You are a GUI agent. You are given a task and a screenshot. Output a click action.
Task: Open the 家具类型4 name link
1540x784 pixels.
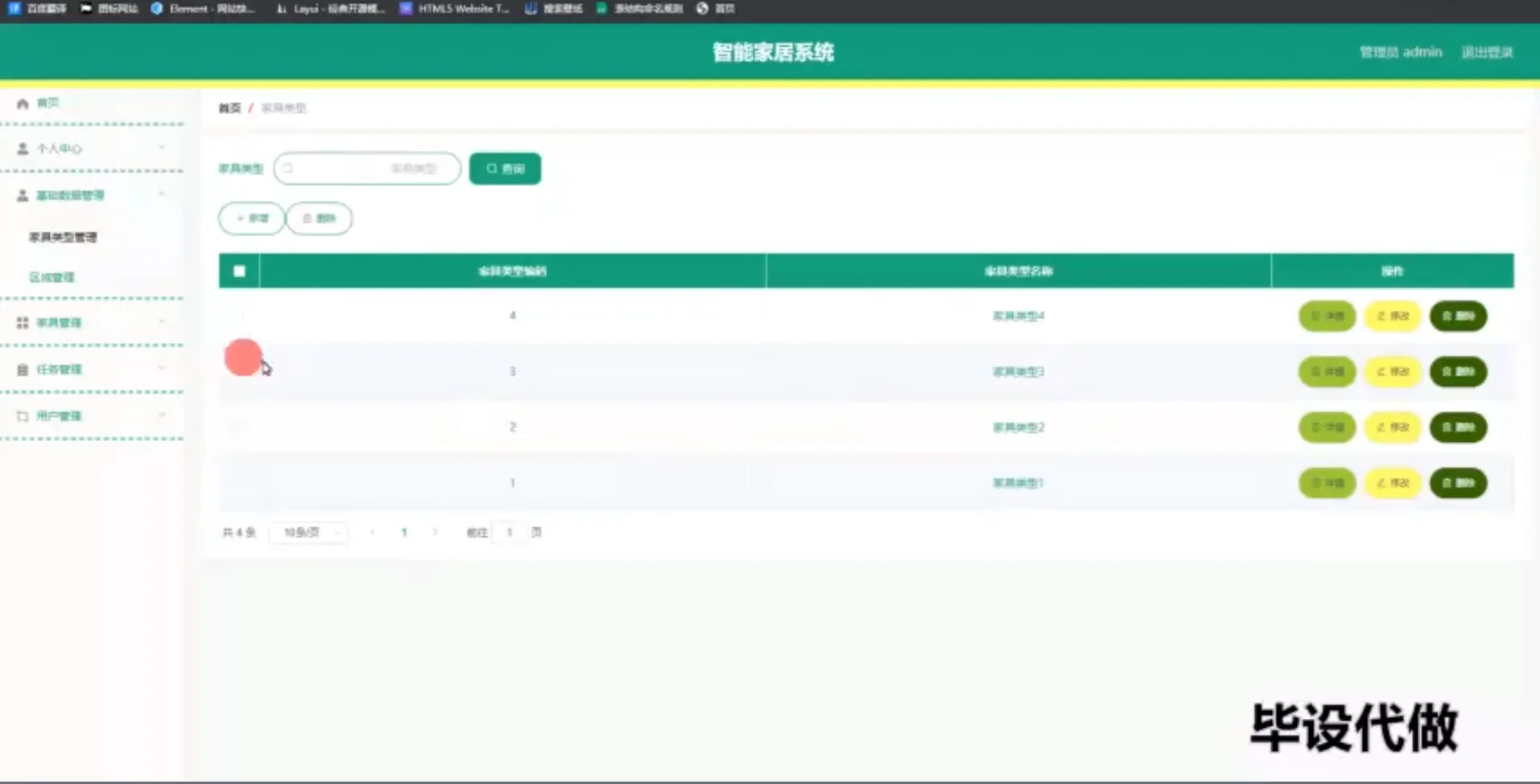1018,316
